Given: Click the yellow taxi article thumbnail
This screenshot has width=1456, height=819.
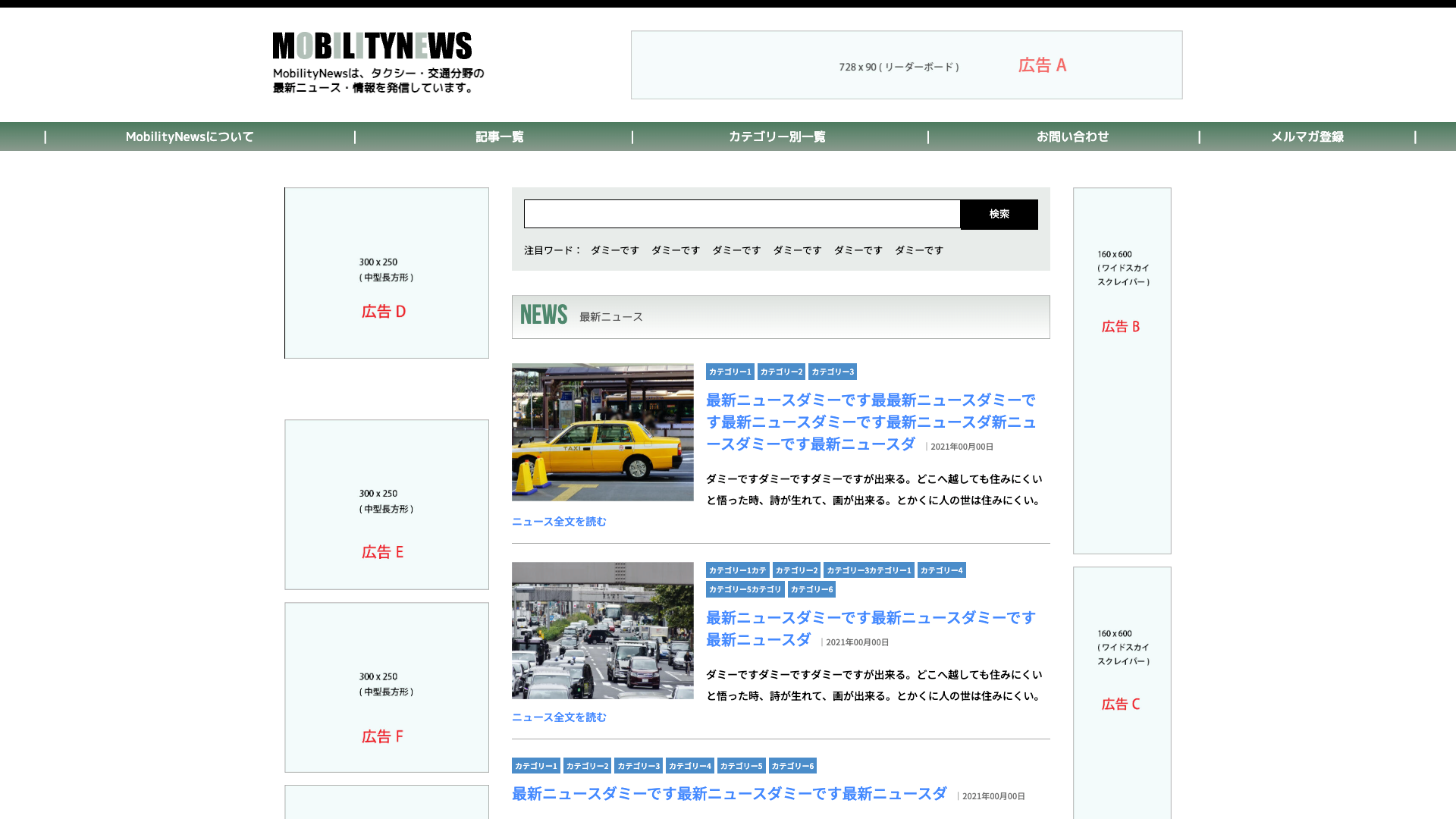Looking at the screenshot, I should (x=603, y=432).
